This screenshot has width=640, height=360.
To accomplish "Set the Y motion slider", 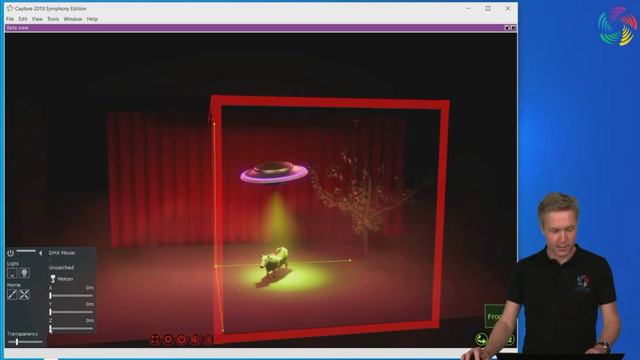I will click(71, 312).
